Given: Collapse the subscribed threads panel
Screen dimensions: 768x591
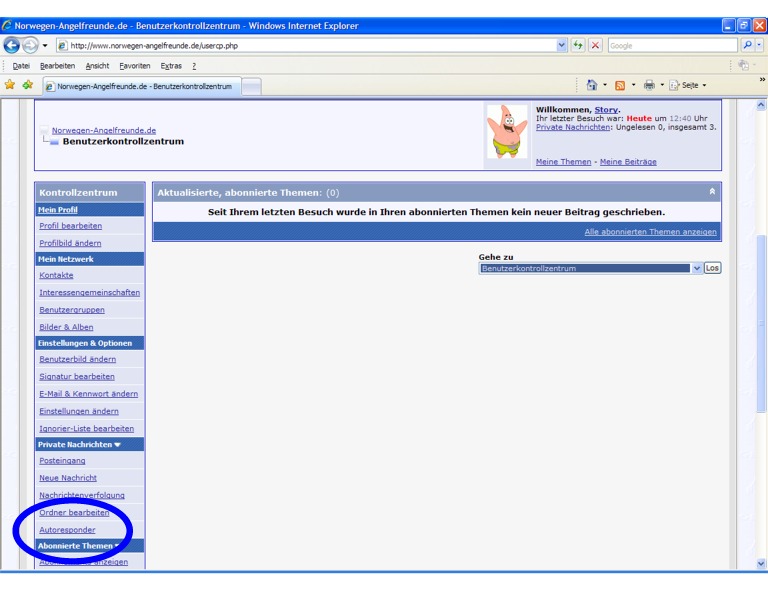Looking at the screenshot, I should tap(712, 191).
